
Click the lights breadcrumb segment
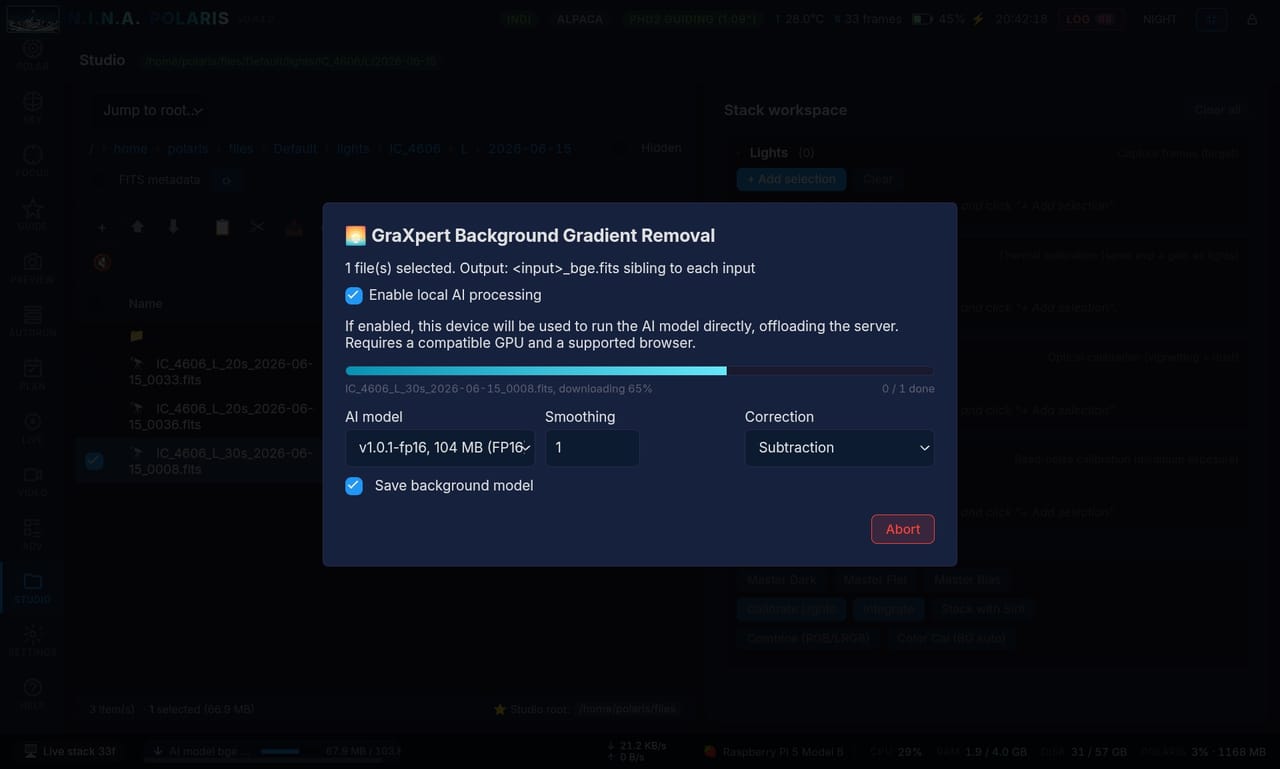click(353, 148)
